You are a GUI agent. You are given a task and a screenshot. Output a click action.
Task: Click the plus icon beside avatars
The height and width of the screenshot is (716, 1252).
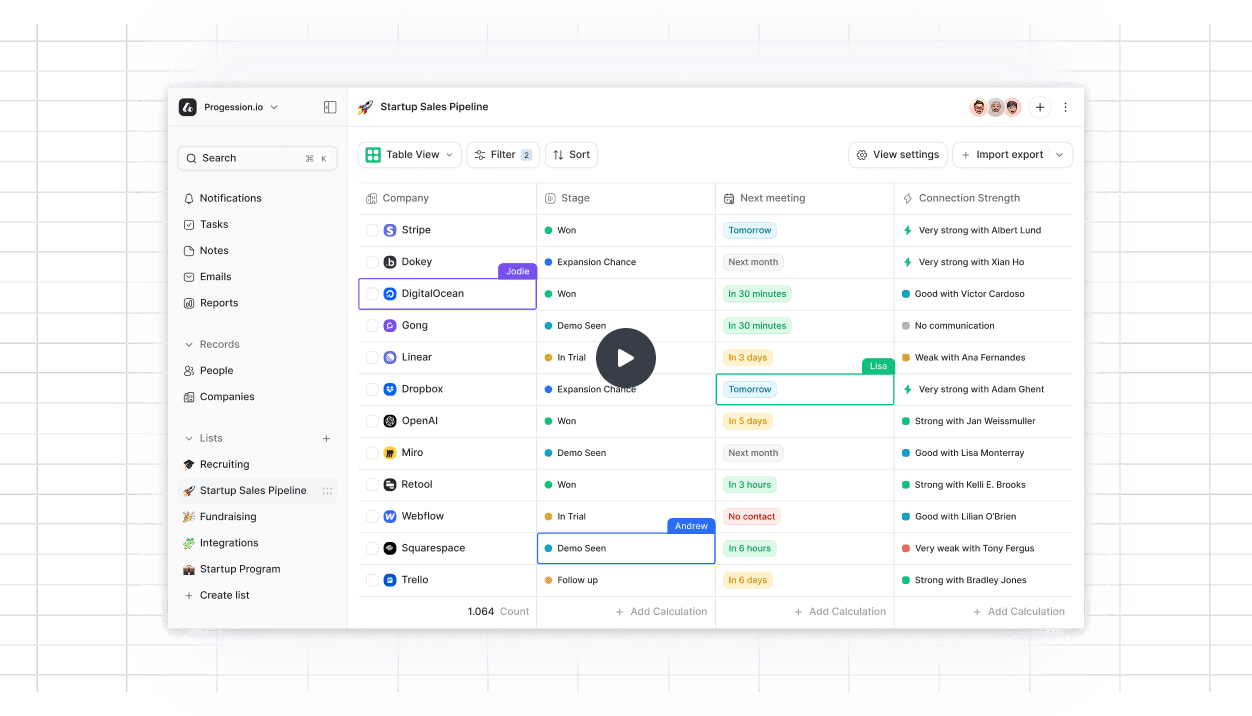1040,107
